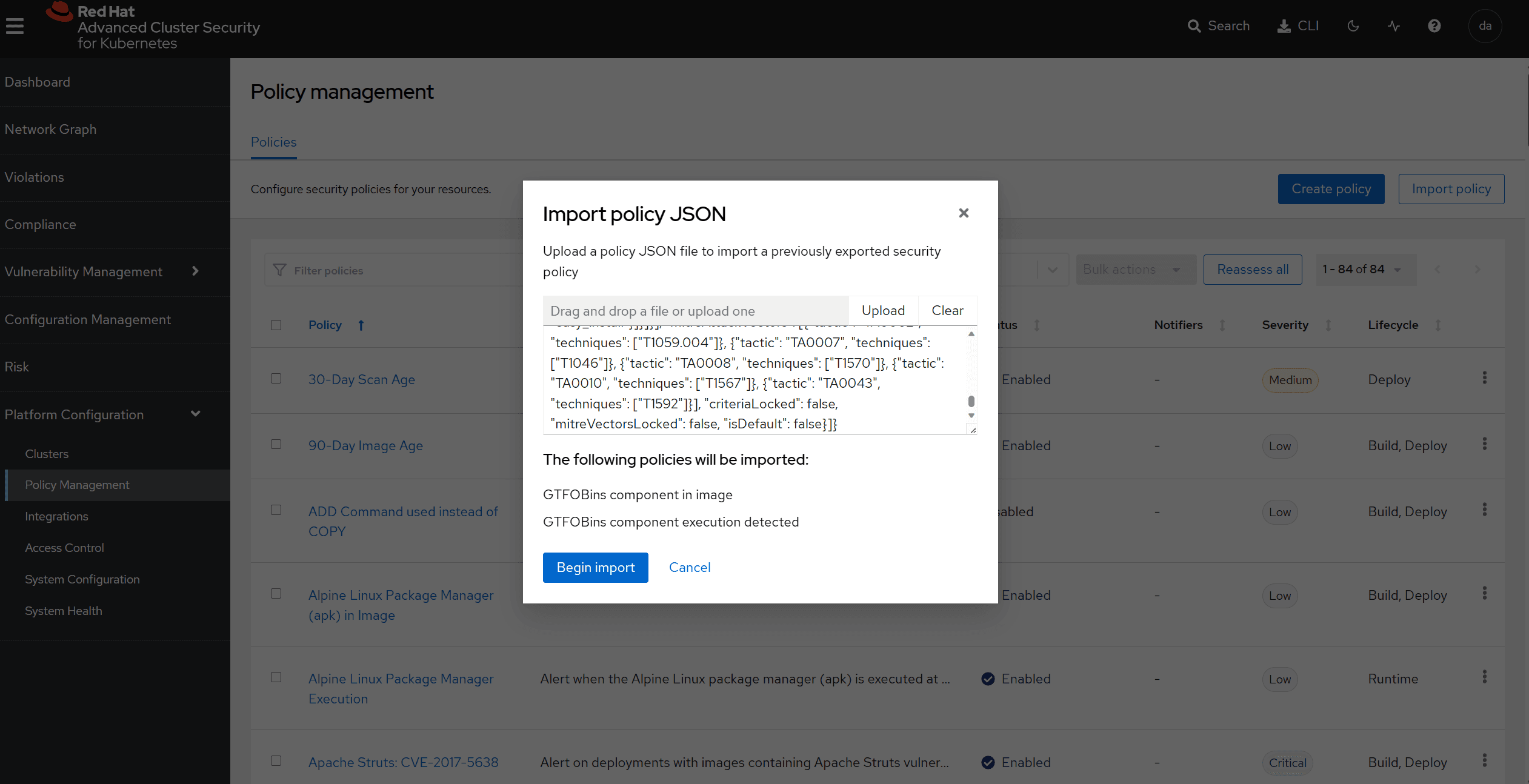The image size is (1529, 784).
Task: Click the drag and drop file field
Action: click(x=696, y=311)
